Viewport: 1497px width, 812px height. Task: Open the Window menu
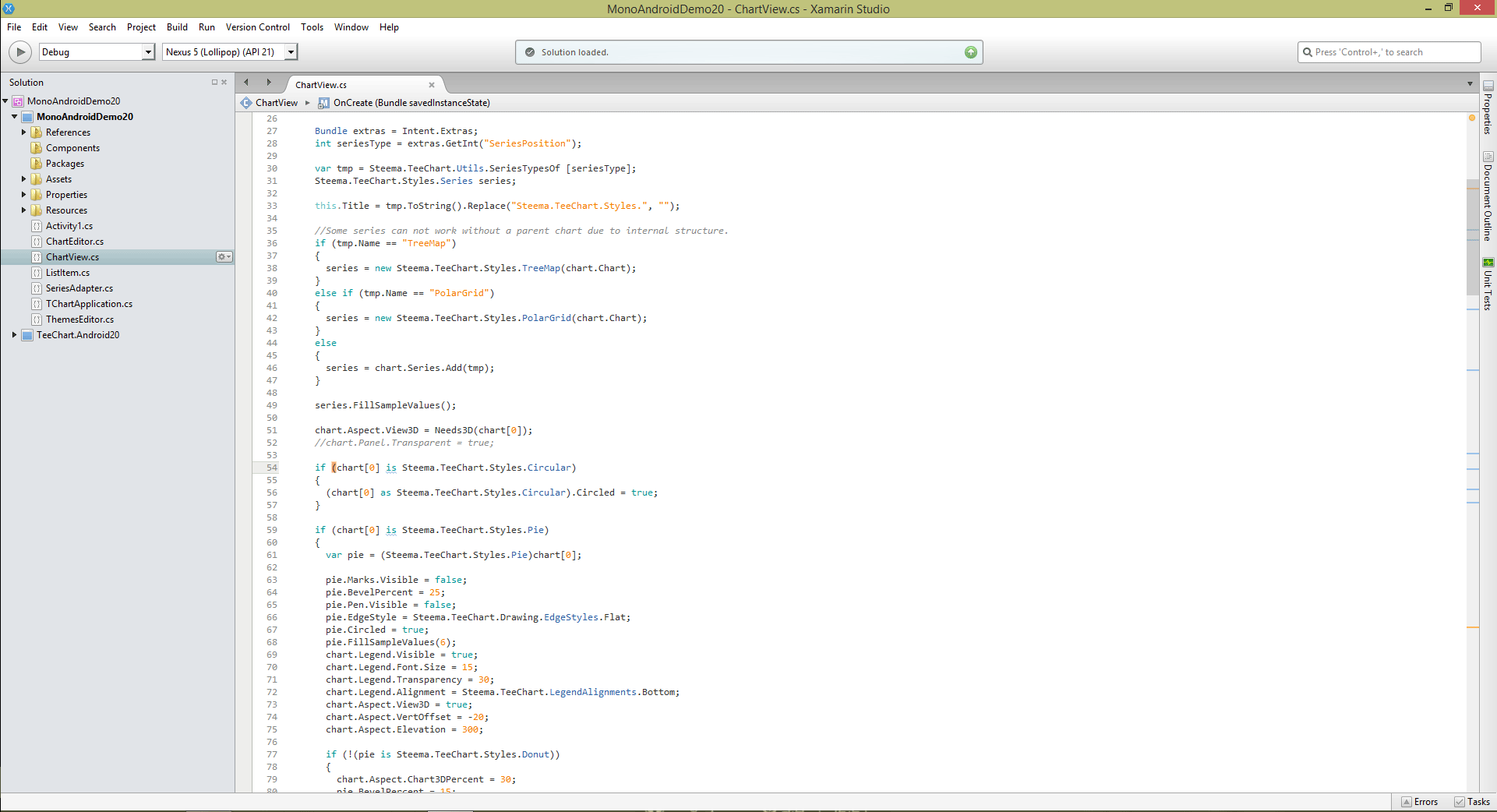pyautogui.click(x=351, y=27)
